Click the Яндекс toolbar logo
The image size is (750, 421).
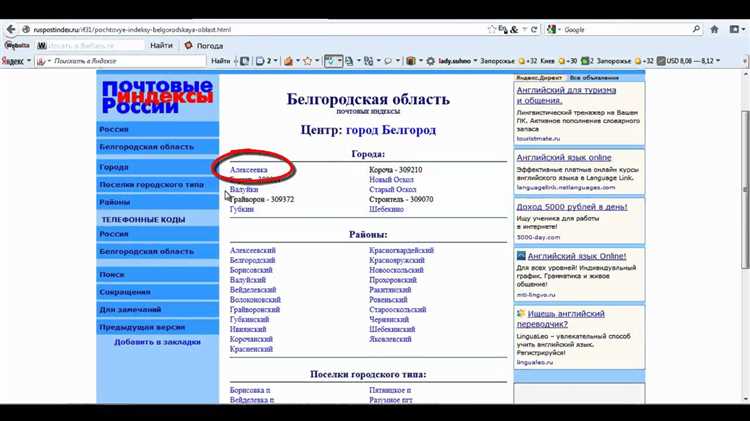coord(12,61)
